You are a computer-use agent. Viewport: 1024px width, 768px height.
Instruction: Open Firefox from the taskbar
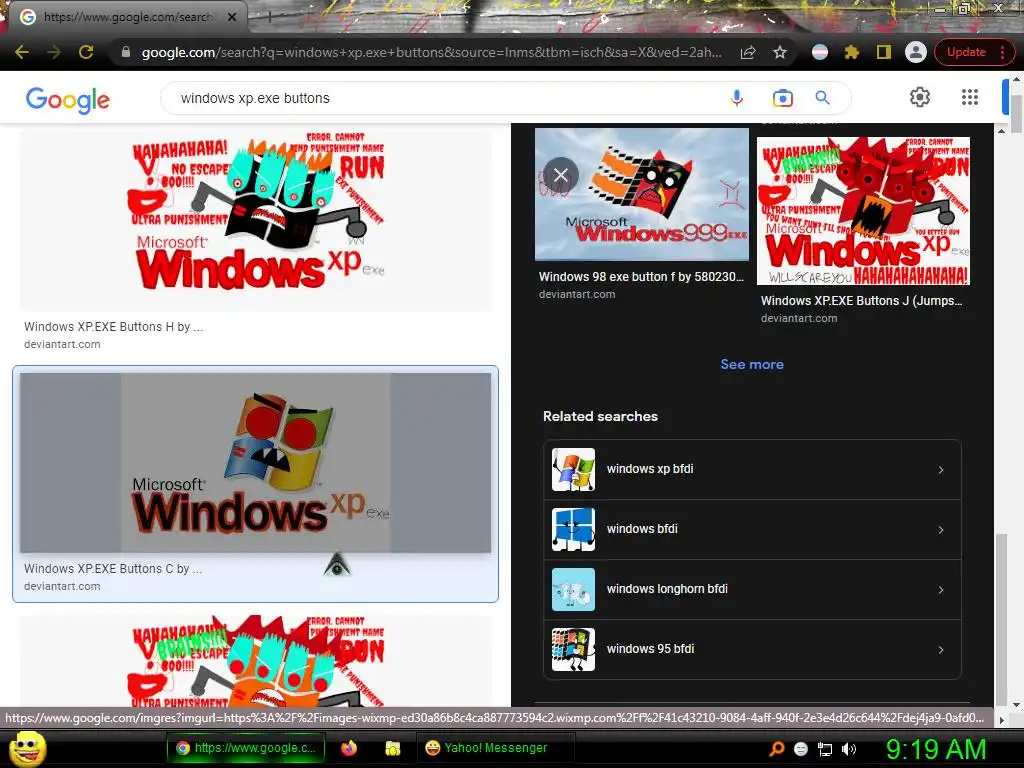[x=349, y=748]
